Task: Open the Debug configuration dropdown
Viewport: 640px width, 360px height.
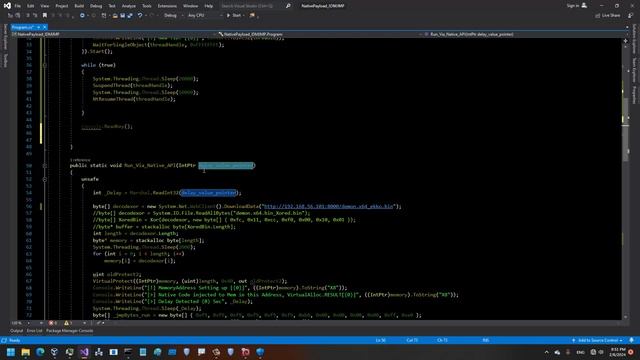Action: [173, 16]
